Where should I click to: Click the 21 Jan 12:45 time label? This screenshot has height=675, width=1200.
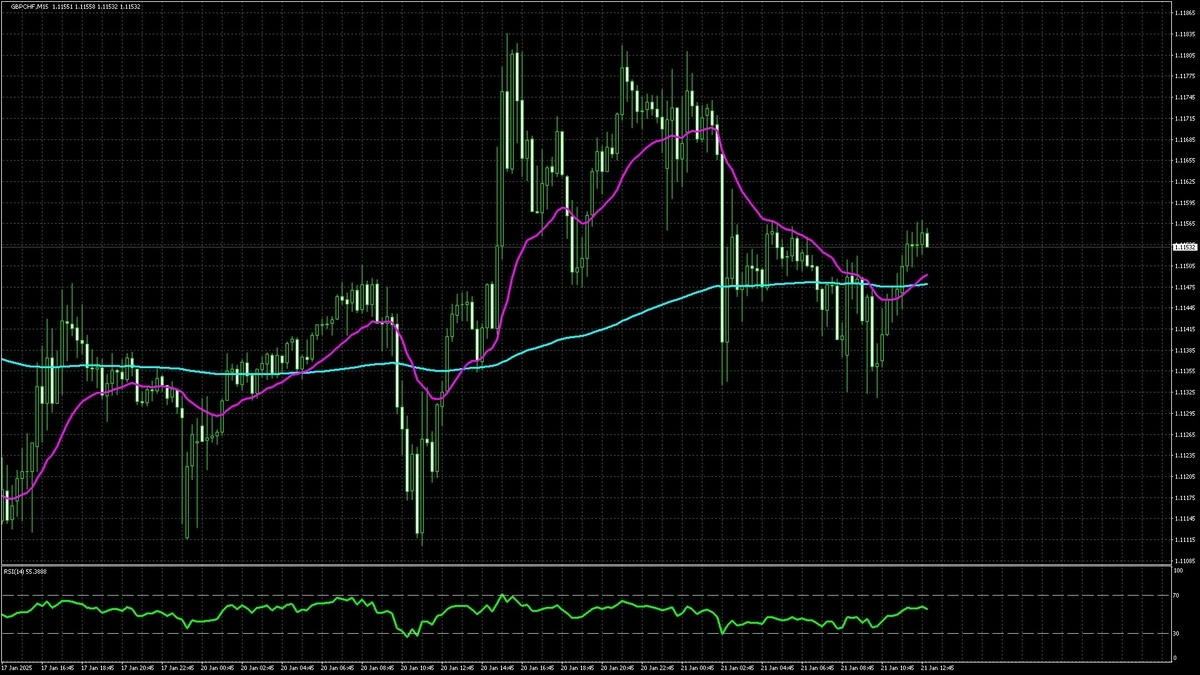point(937,666)
